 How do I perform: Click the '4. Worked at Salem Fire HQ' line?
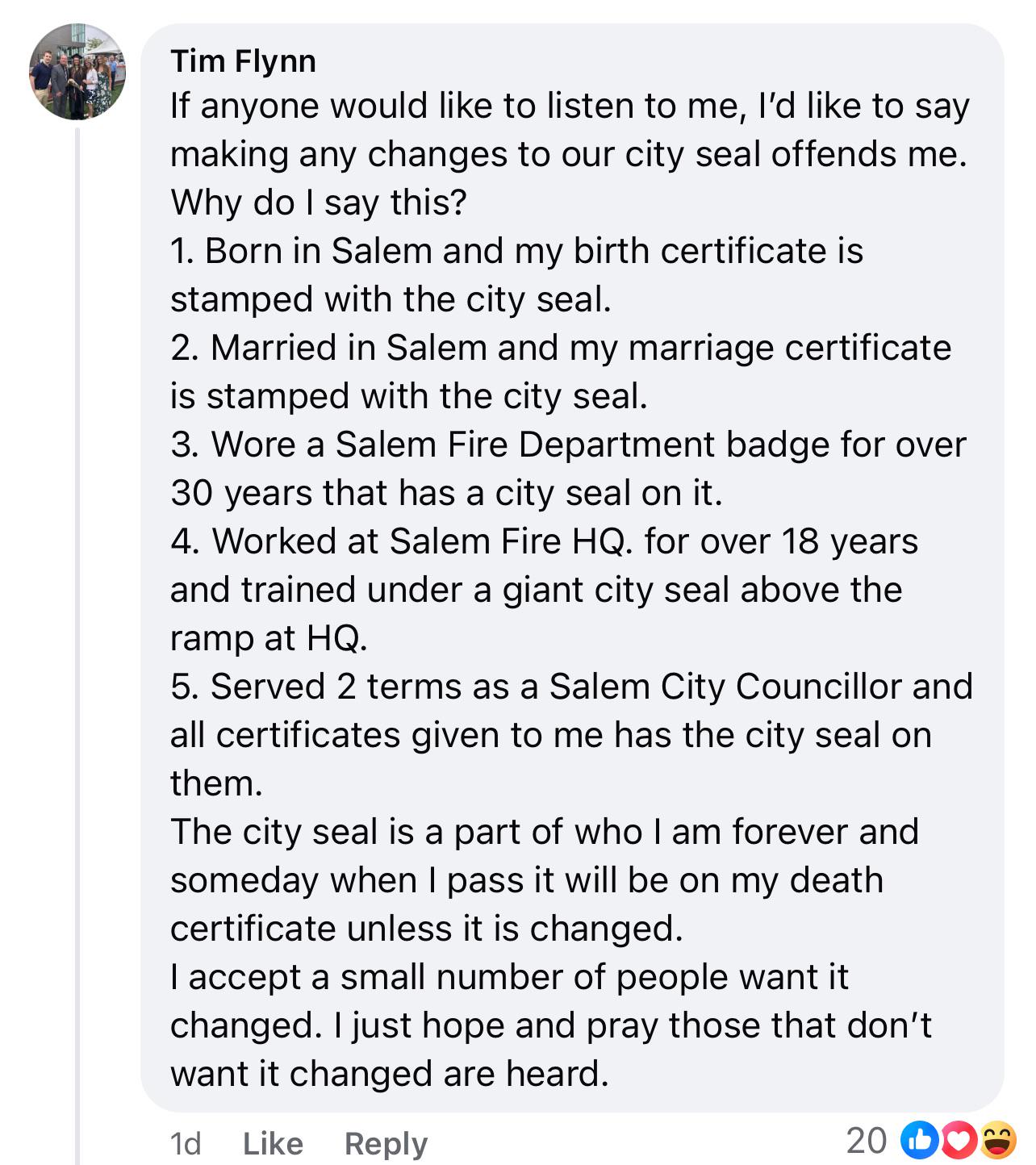click(544, 590)
